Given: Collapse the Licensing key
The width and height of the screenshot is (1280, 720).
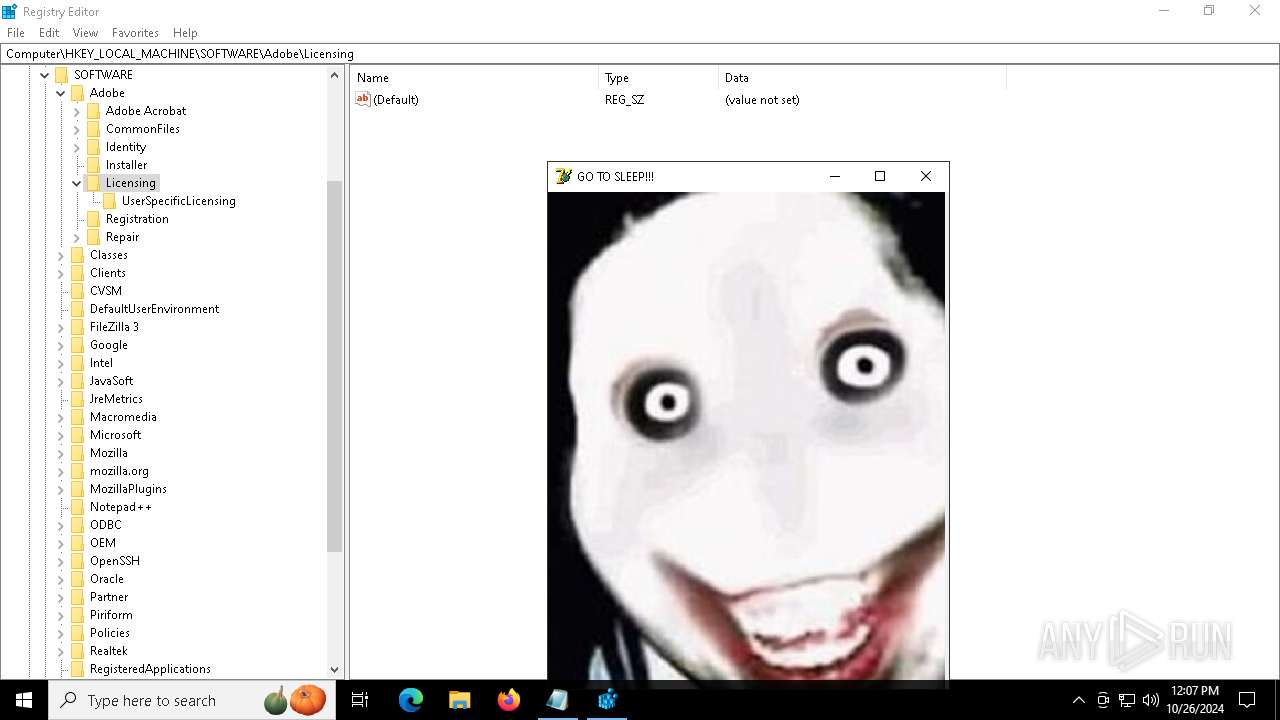Looking at the screenshot, I should tap(77, 183).
